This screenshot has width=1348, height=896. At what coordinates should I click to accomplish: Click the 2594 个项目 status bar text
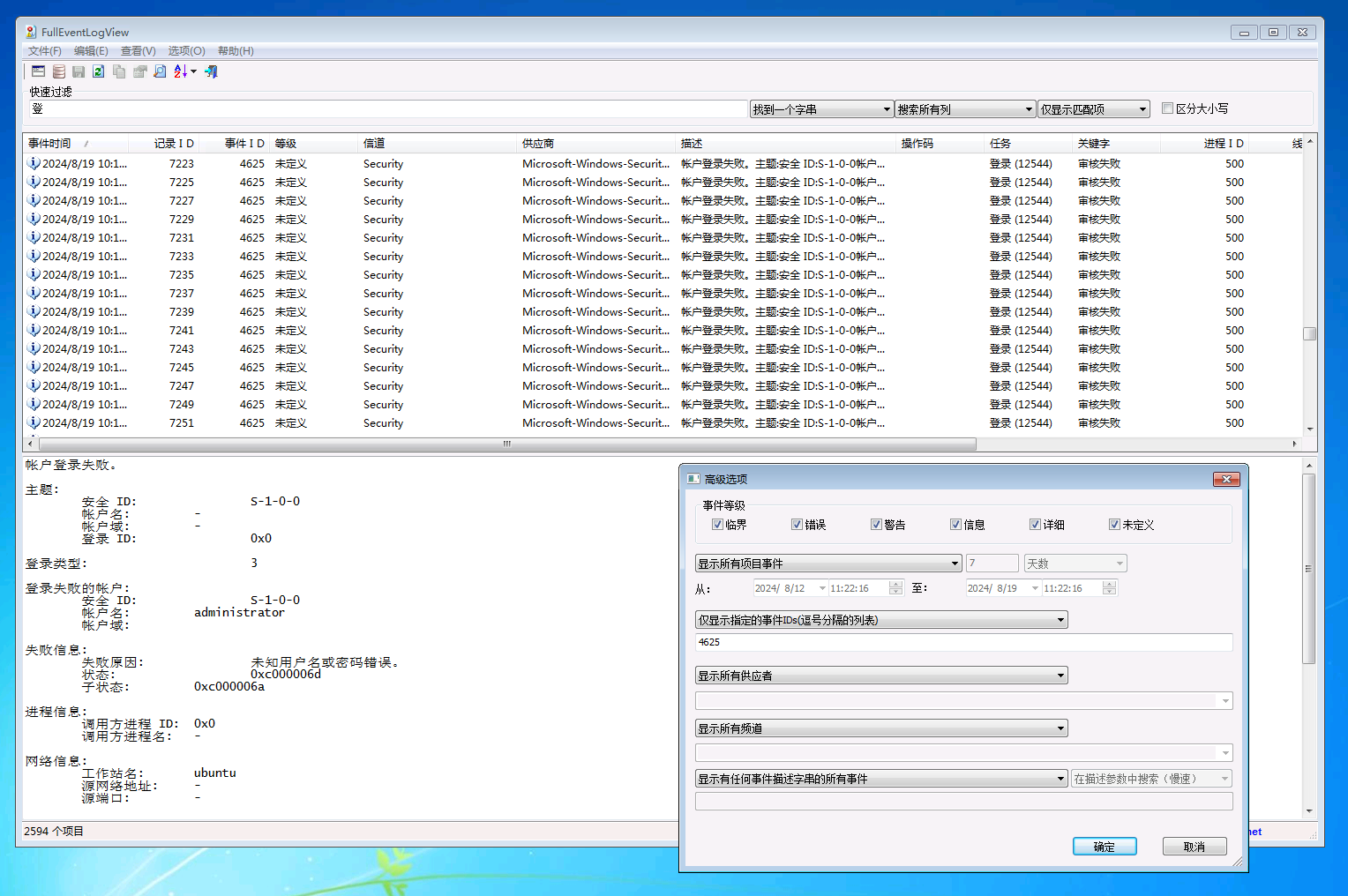click(54, 832)
